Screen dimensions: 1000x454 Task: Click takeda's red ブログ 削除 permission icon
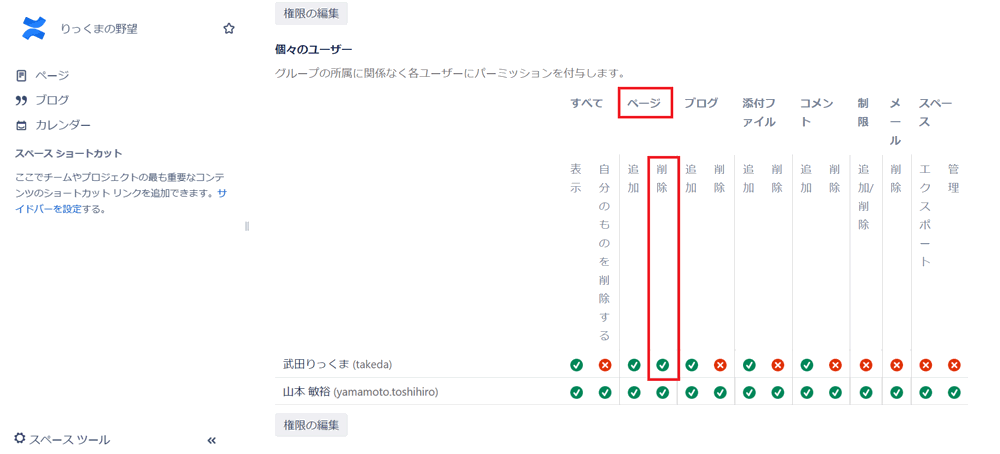point(721,365)
